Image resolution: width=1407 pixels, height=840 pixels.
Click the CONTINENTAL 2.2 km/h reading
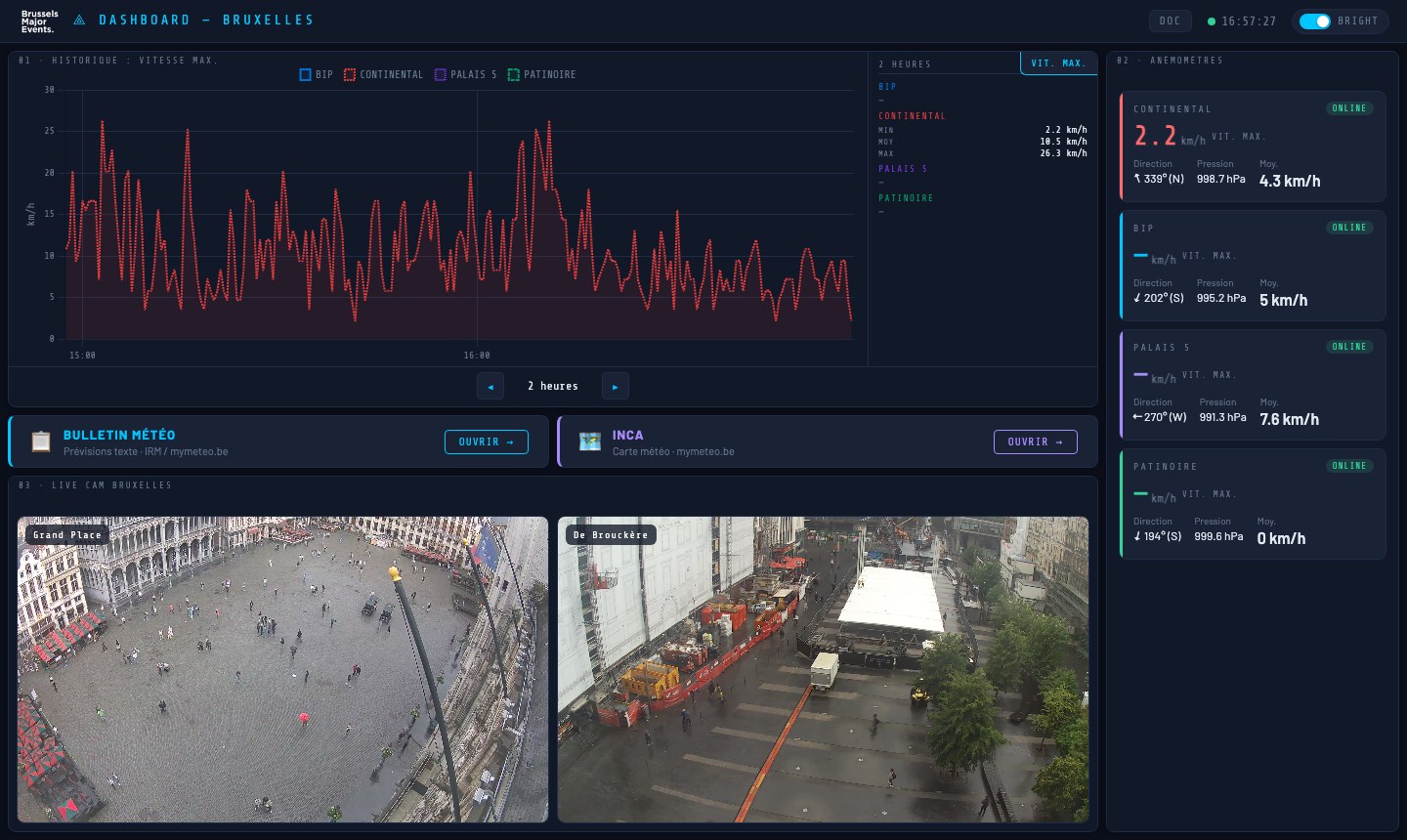[1170, 137]
